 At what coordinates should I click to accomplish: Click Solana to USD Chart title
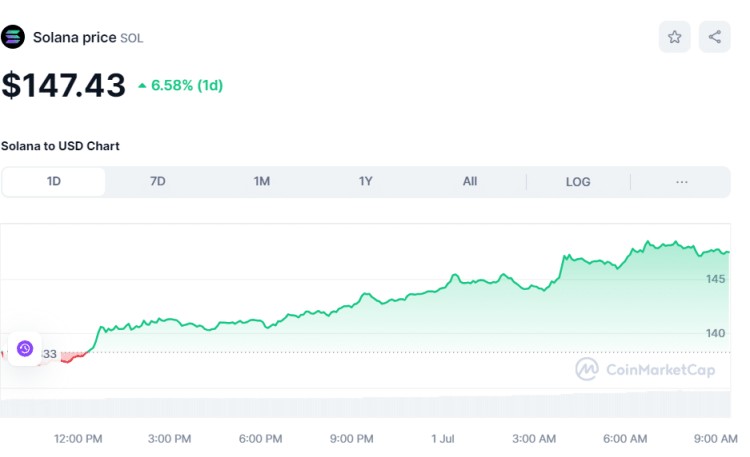pos(60,146)
